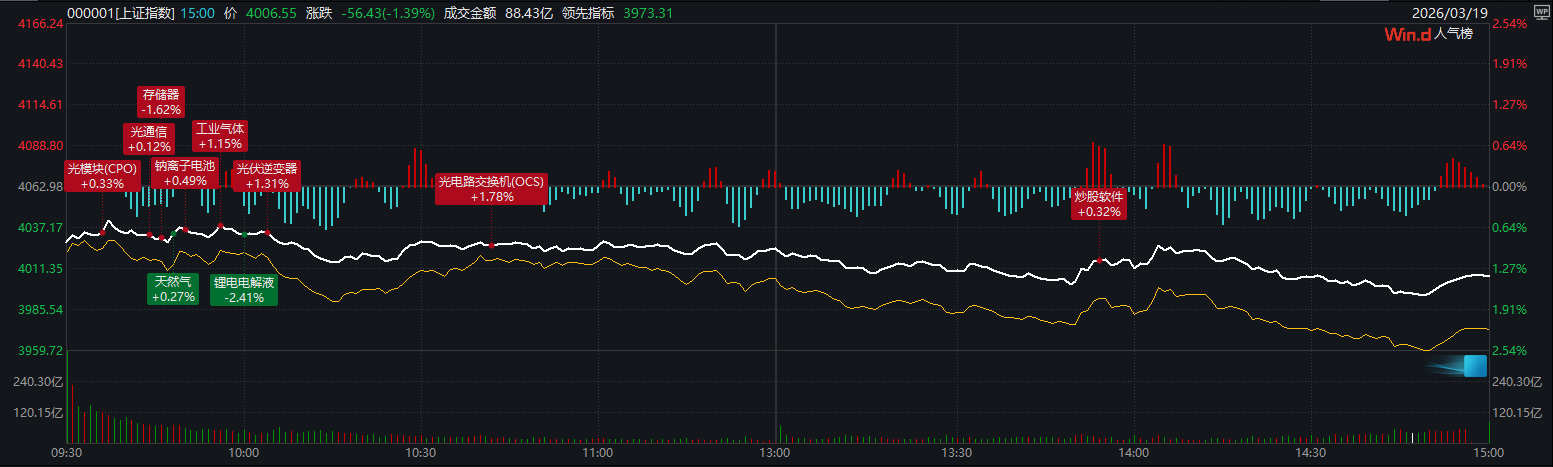Click the 10:30 time axis label
Image resolution: width=1553 pixels, height=467 pixels.
pos(421,453)
